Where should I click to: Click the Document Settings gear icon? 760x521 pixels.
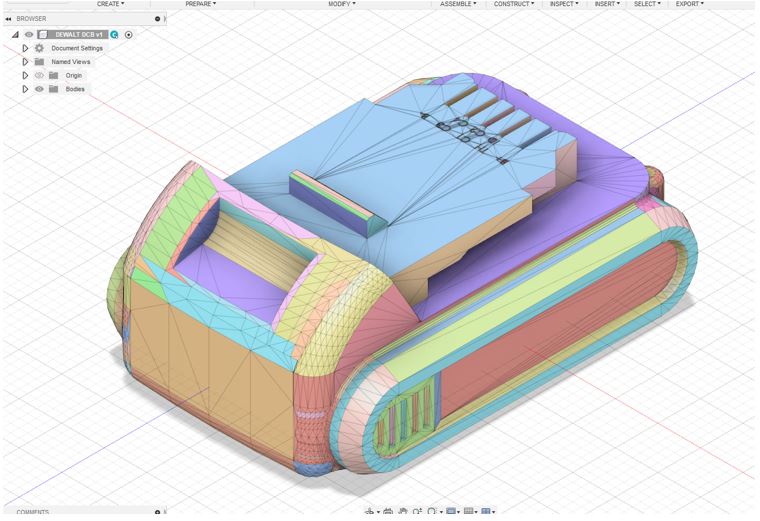pyautogui.click(x=39, y=48)
